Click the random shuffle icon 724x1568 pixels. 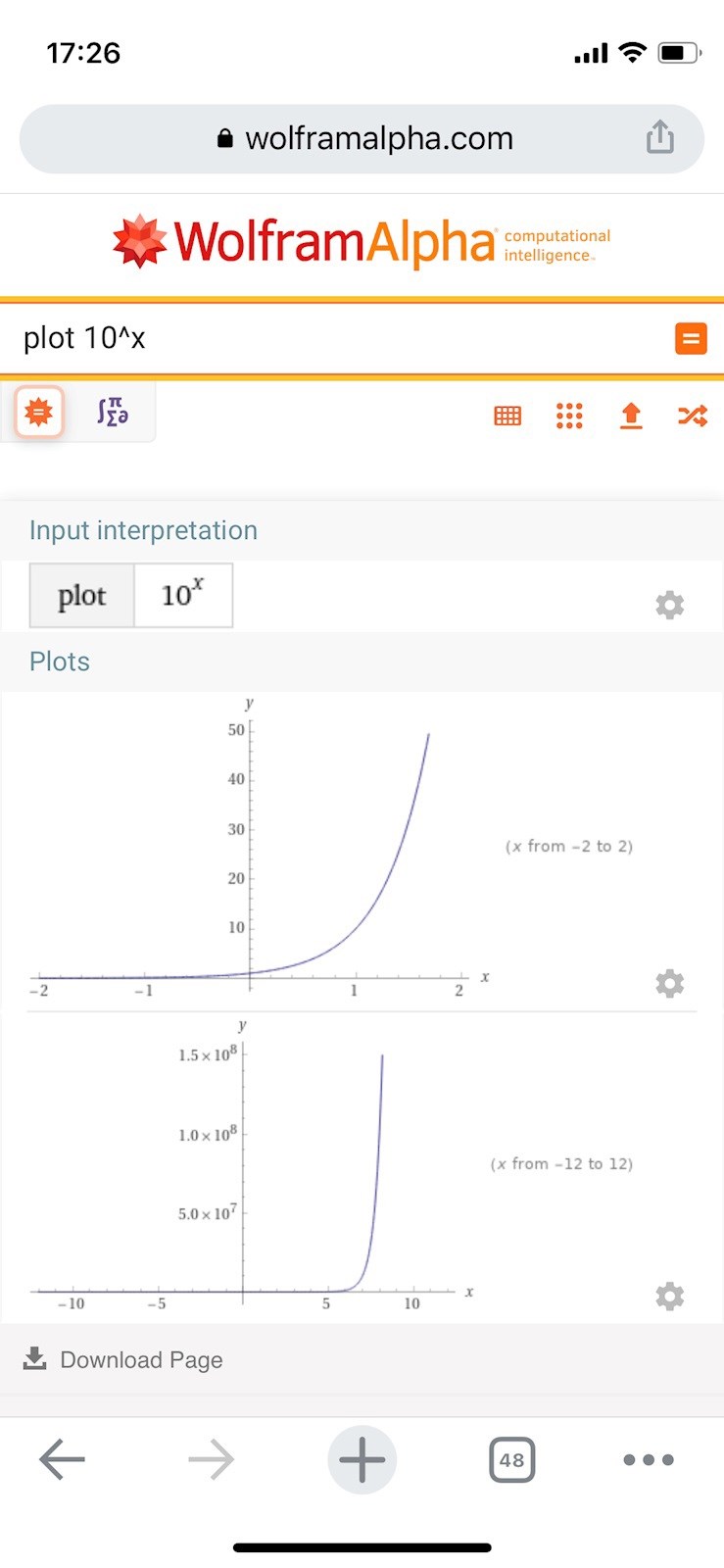[692, 416]
